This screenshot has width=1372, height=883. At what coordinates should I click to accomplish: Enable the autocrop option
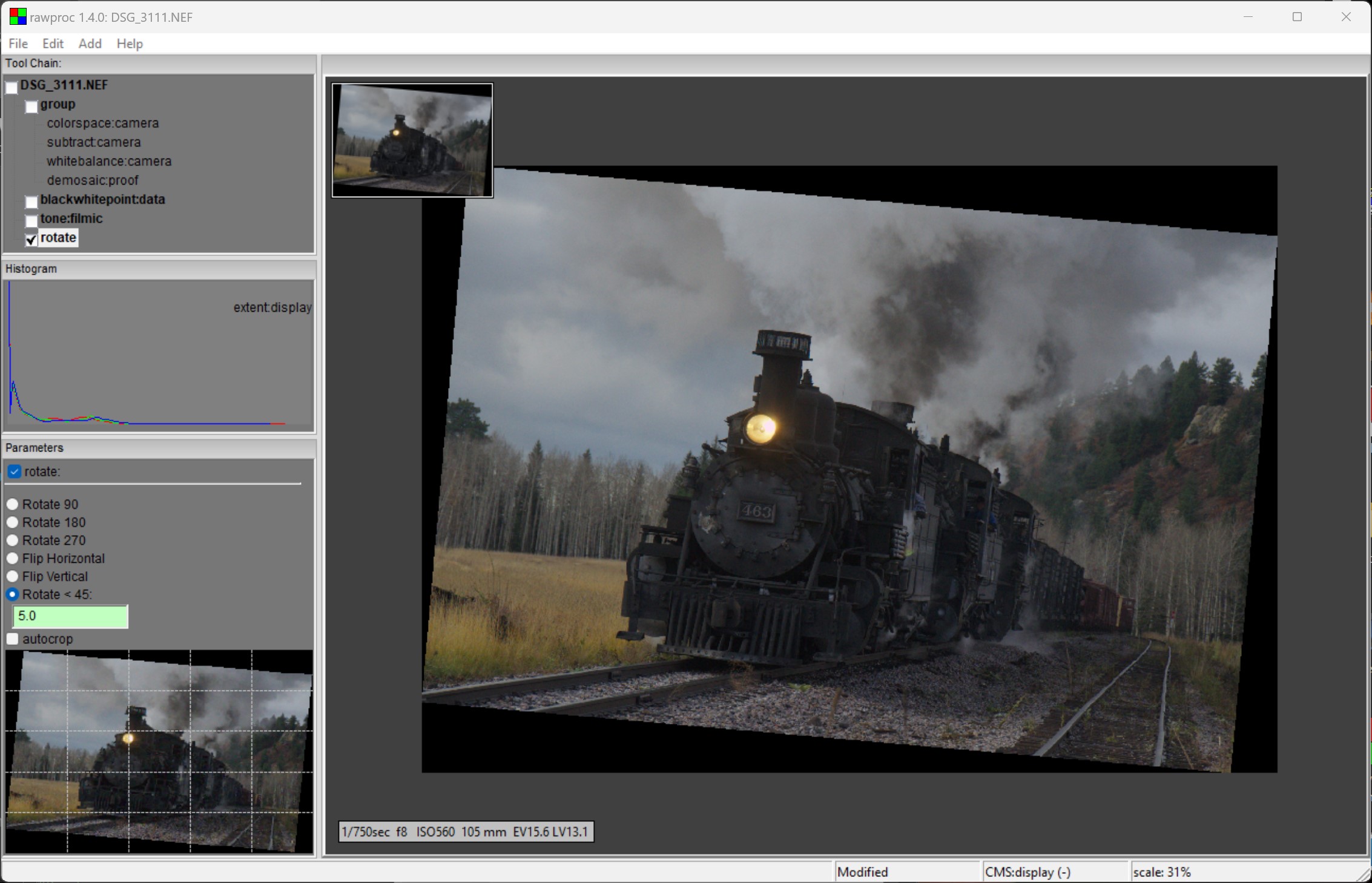point(13,639)
